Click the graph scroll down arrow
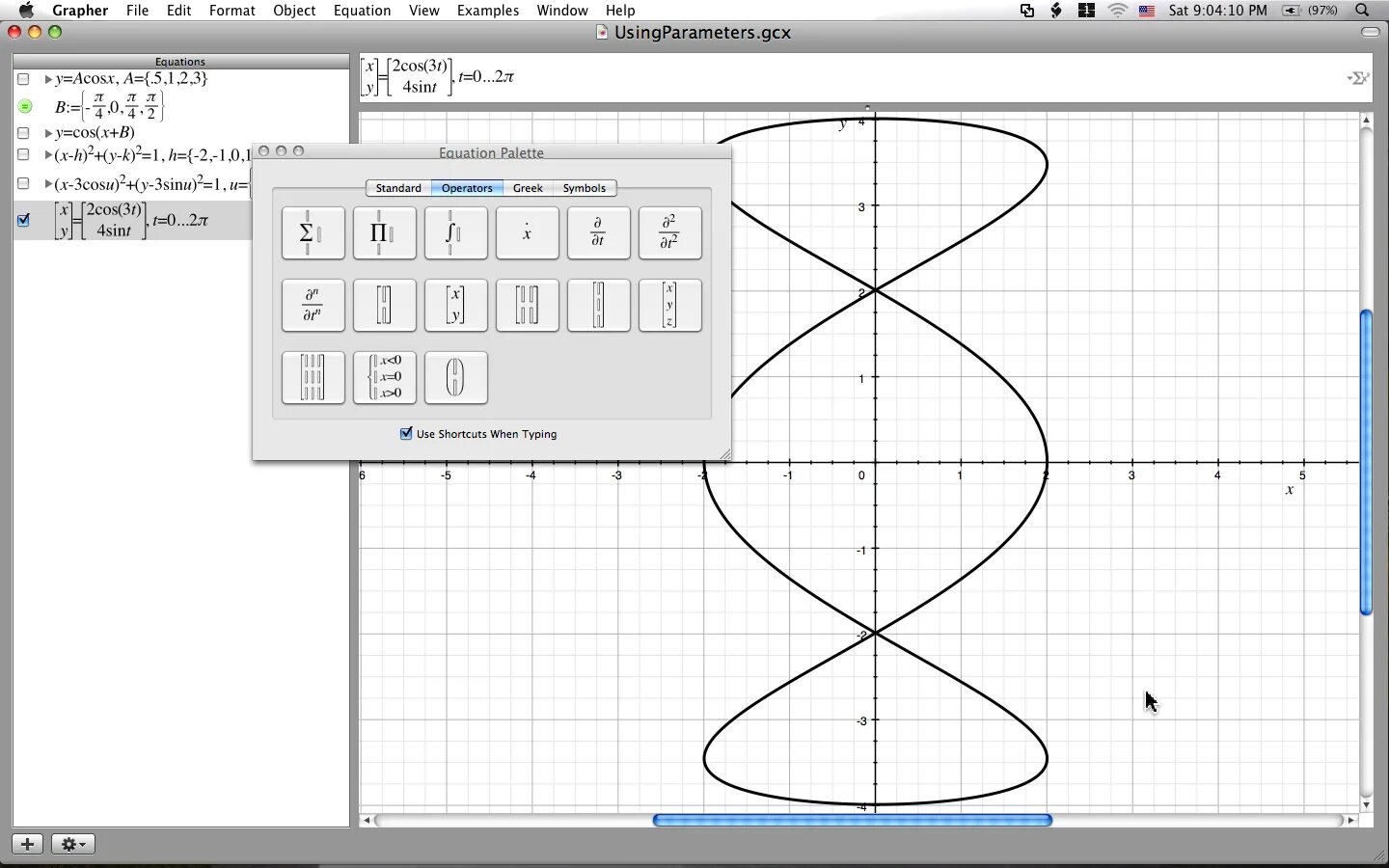This screenshot has height=868, width=1389. pyautogui.click(x=1366, y=805)
